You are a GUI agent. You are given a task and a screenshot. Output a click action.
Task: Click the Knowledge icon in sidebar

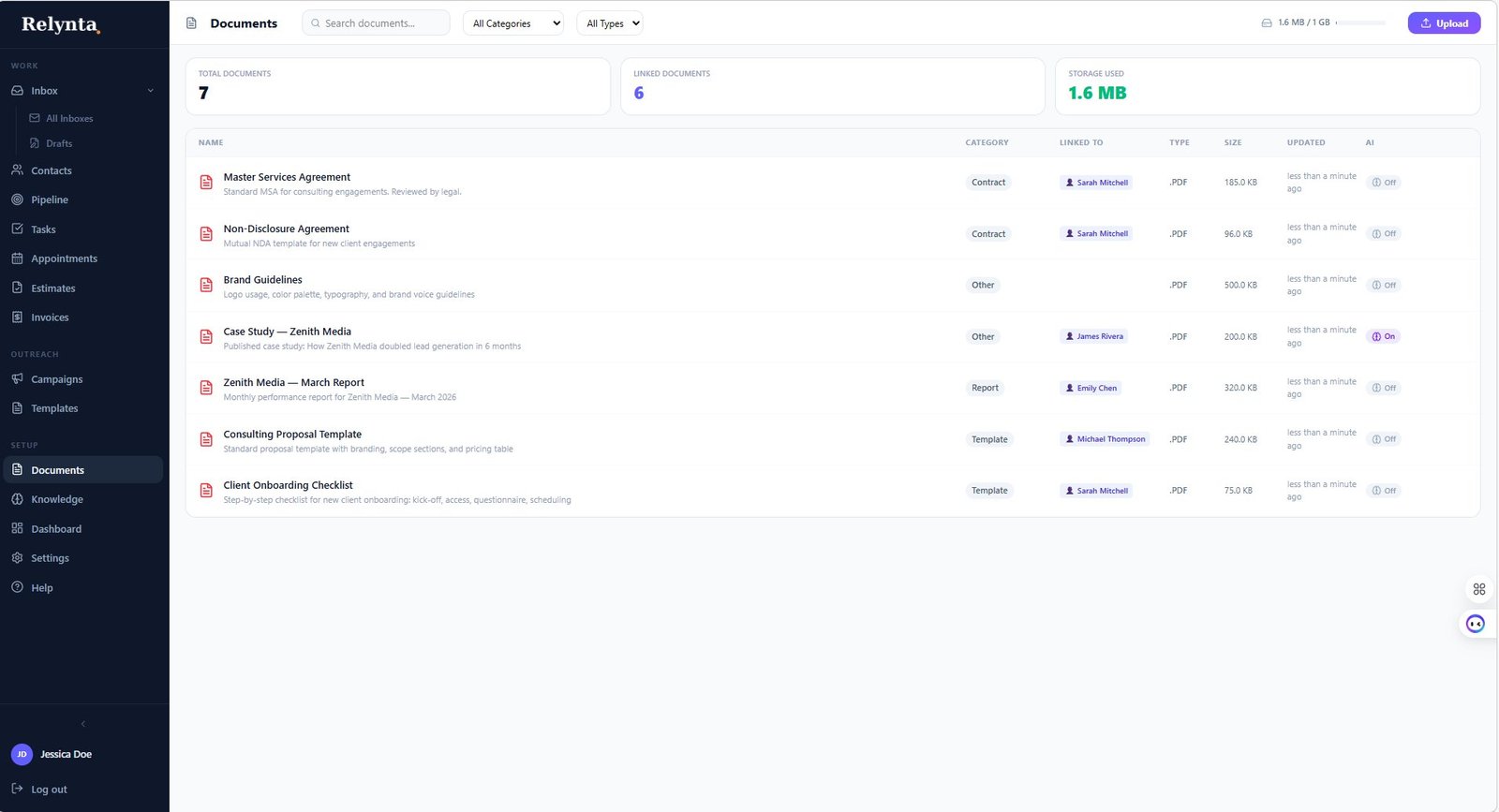(x=17, y=499)
